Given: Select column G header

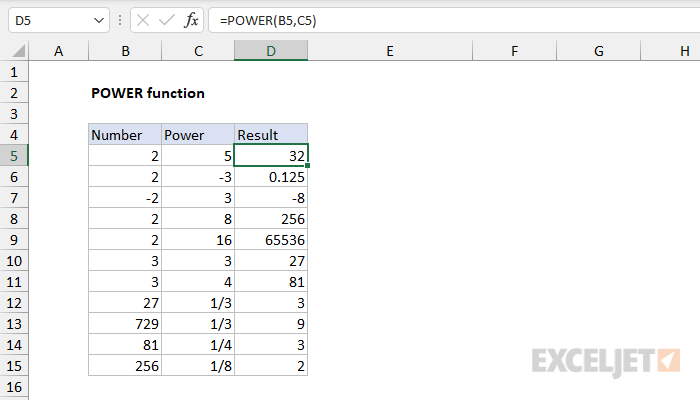Looking at the screenshot, I should (x=599, y=51).
